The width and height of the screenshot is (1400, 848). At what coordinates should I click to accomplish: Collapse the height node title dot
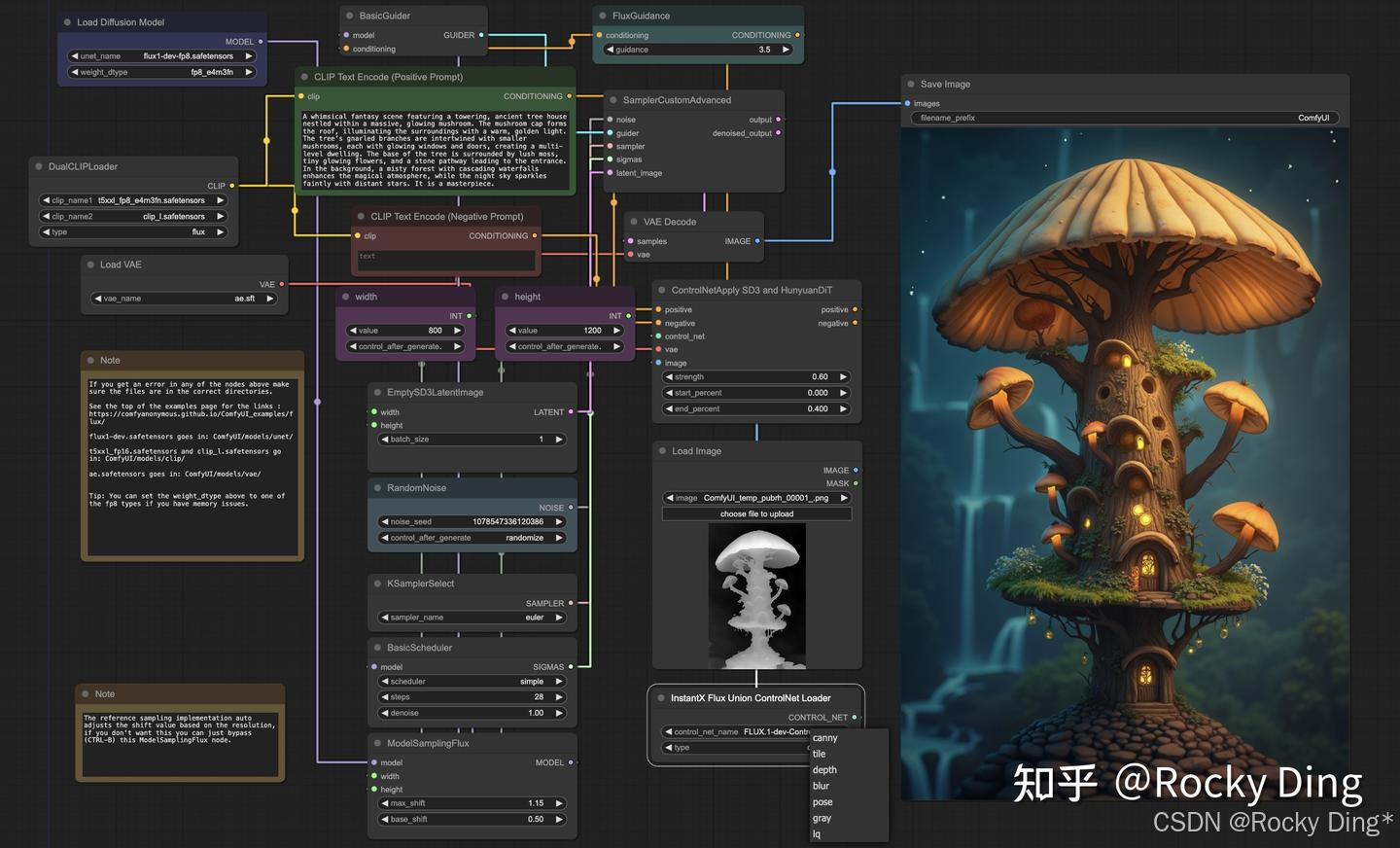click(x=505, y=297)
